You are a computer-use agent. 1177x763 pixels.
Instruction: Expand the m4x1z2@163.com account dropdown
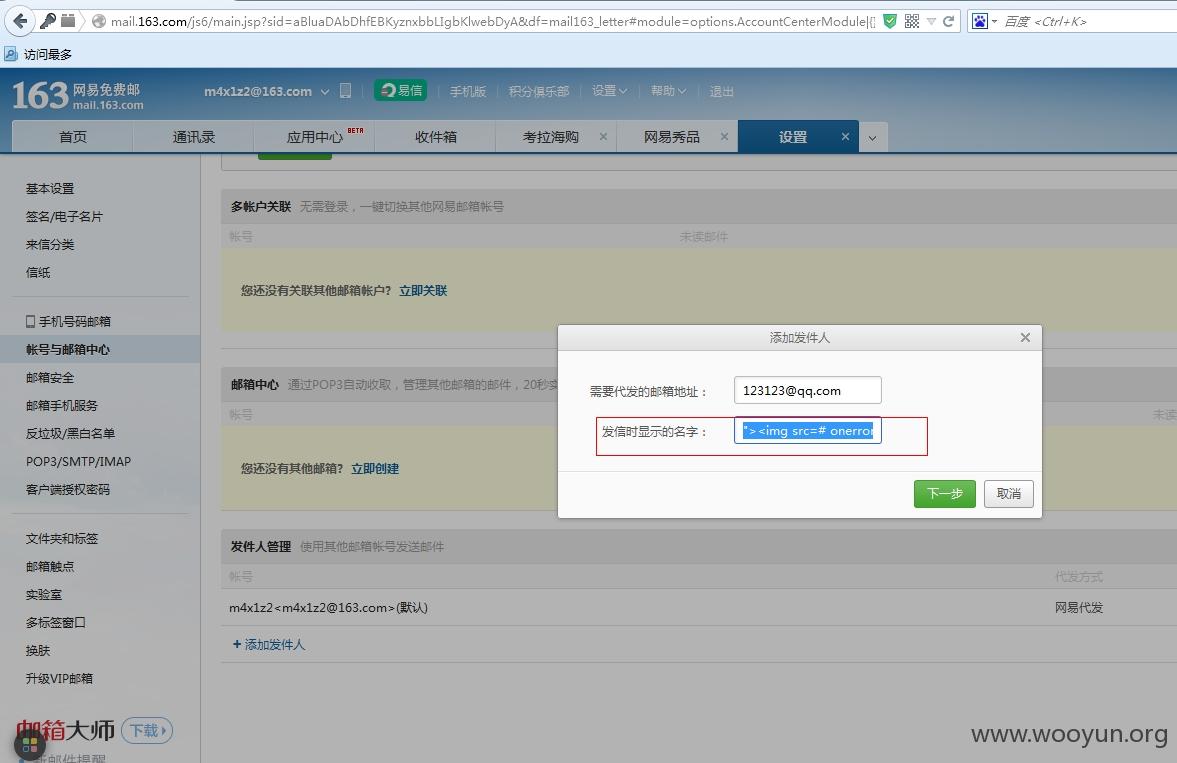tap(325, 92)
